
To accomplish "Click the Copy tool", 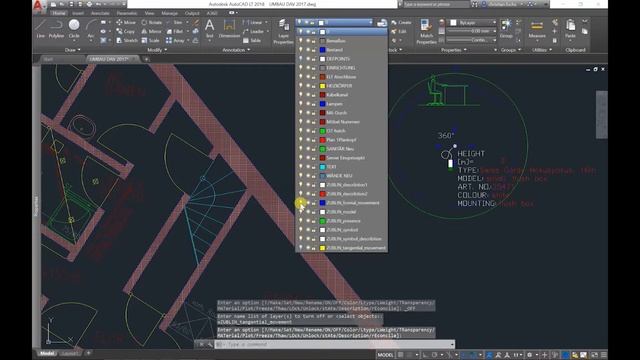I will [x=125, y=31].
